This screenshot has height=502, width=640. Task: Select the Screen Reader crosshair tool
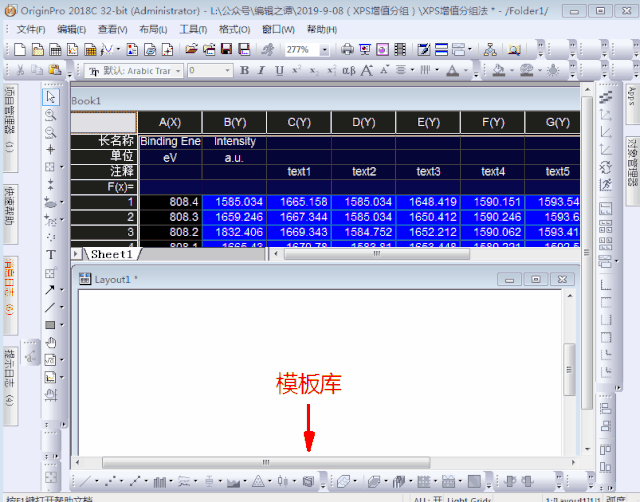(x=51, y=150)
